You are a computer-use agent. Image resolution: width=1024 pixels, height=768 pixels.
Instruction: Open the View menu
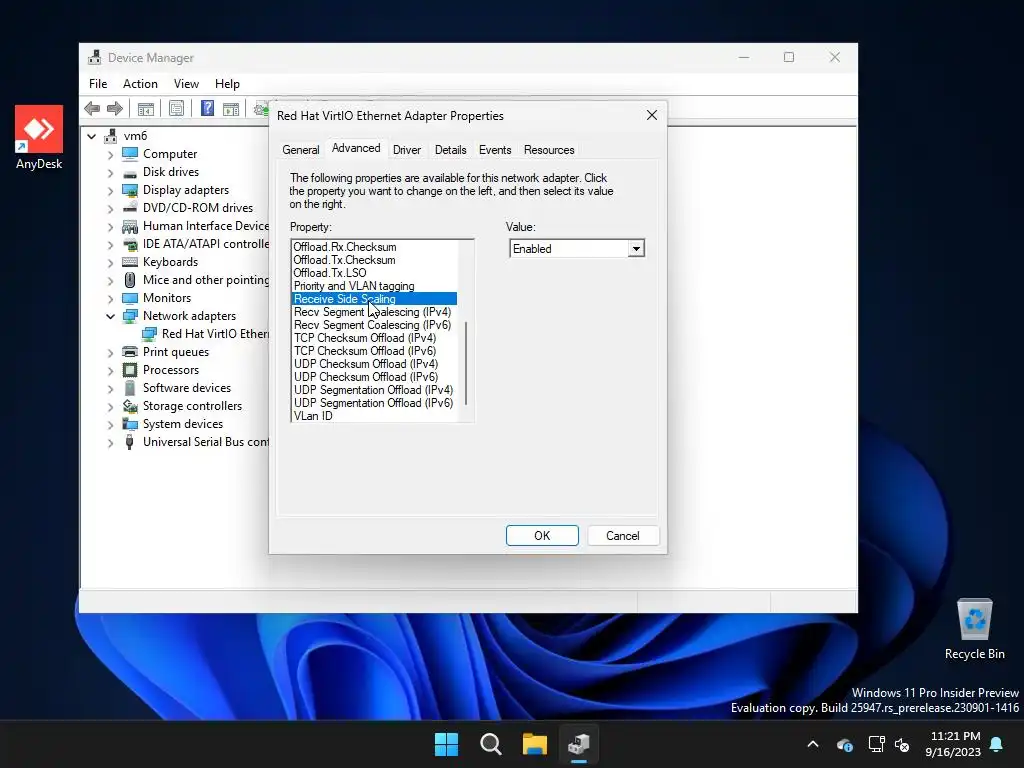point(186,84)
